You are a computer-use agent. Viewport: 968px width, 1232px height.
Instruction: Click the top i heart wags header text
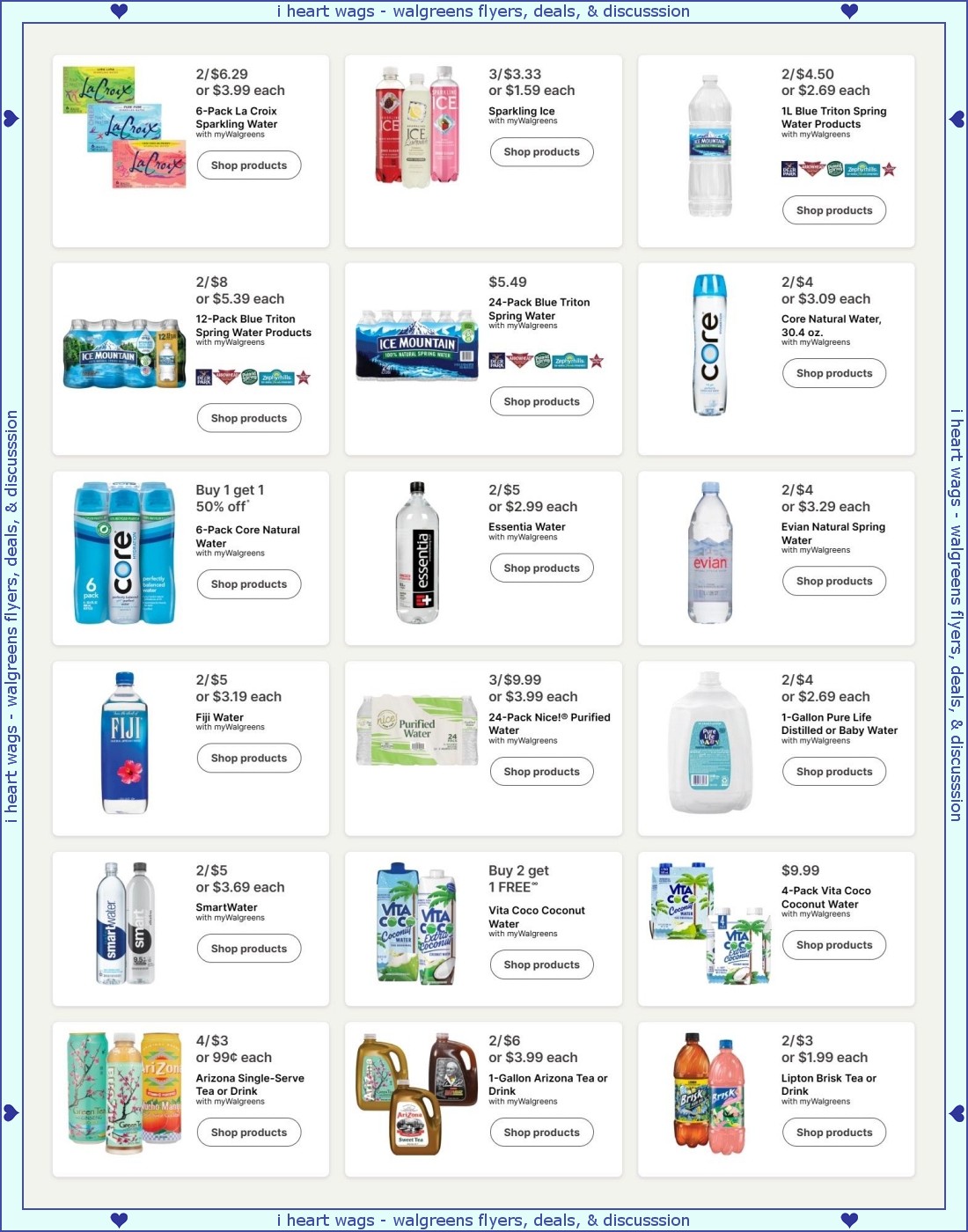pos(483,11)
